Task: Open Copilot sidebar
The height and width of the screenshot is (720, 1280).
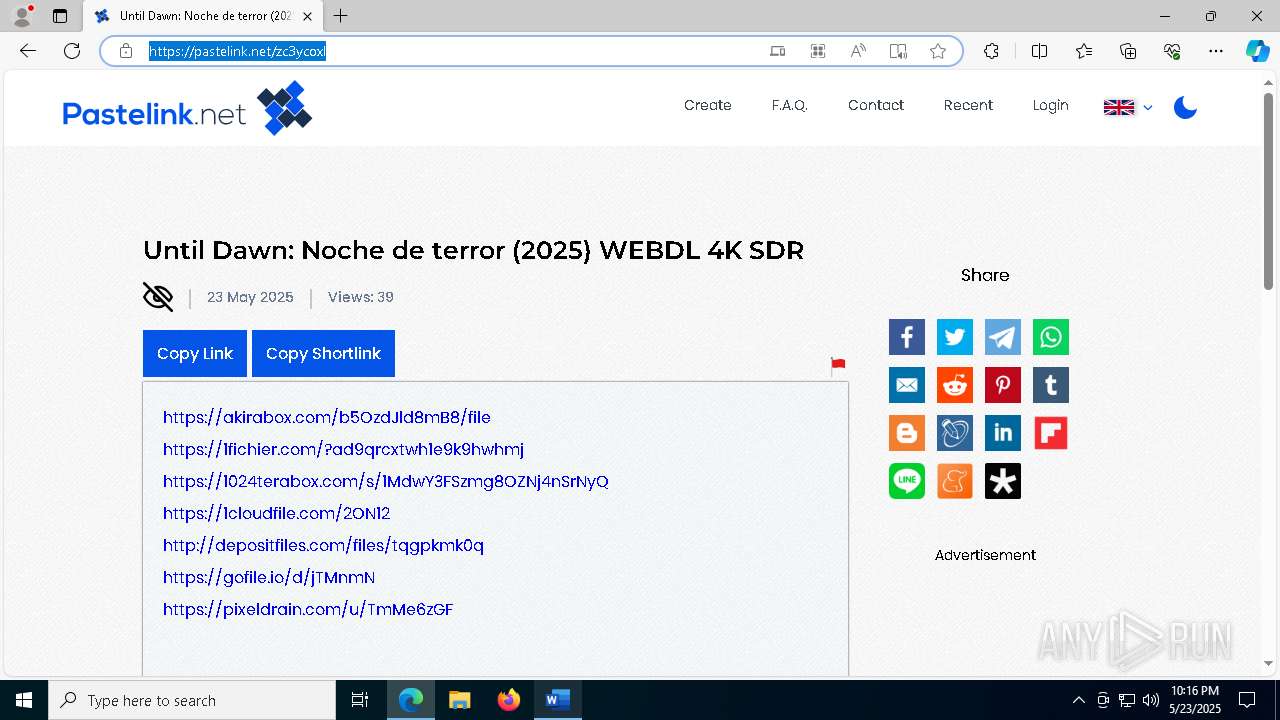Action: pos(1257,51)
